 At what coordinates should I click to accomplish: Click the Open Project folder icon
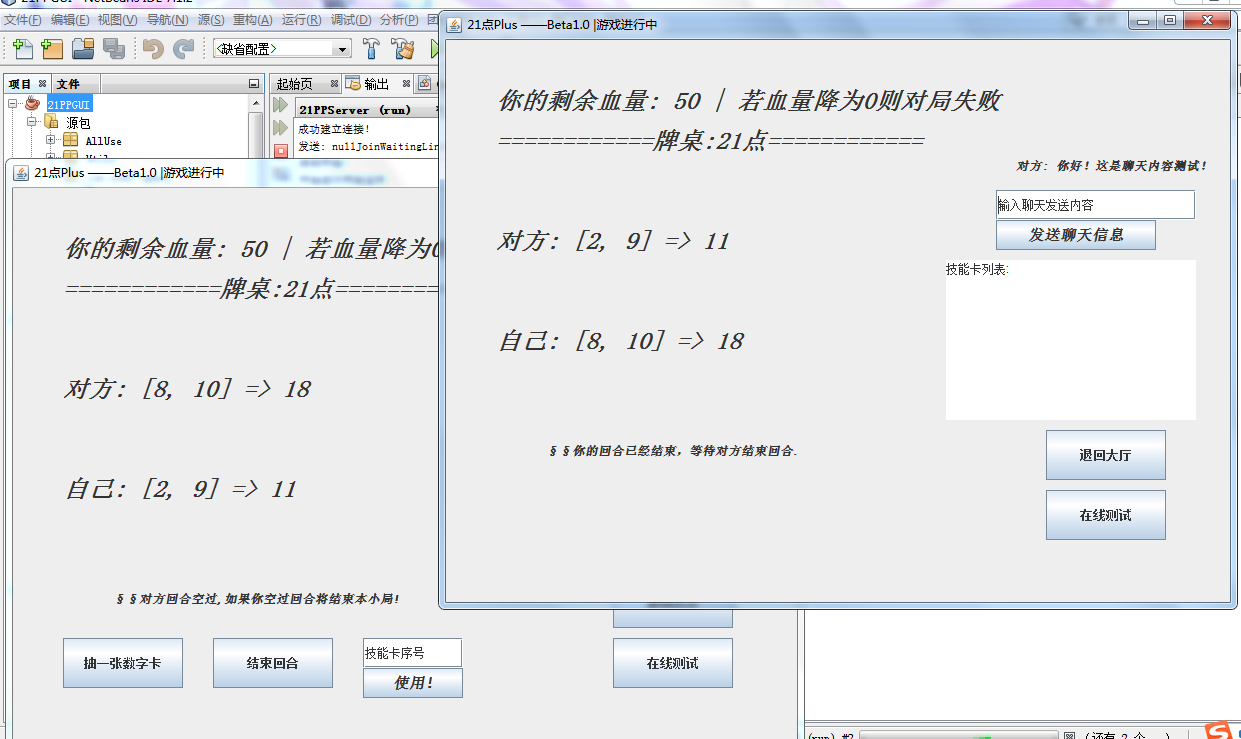coord(83,48)
